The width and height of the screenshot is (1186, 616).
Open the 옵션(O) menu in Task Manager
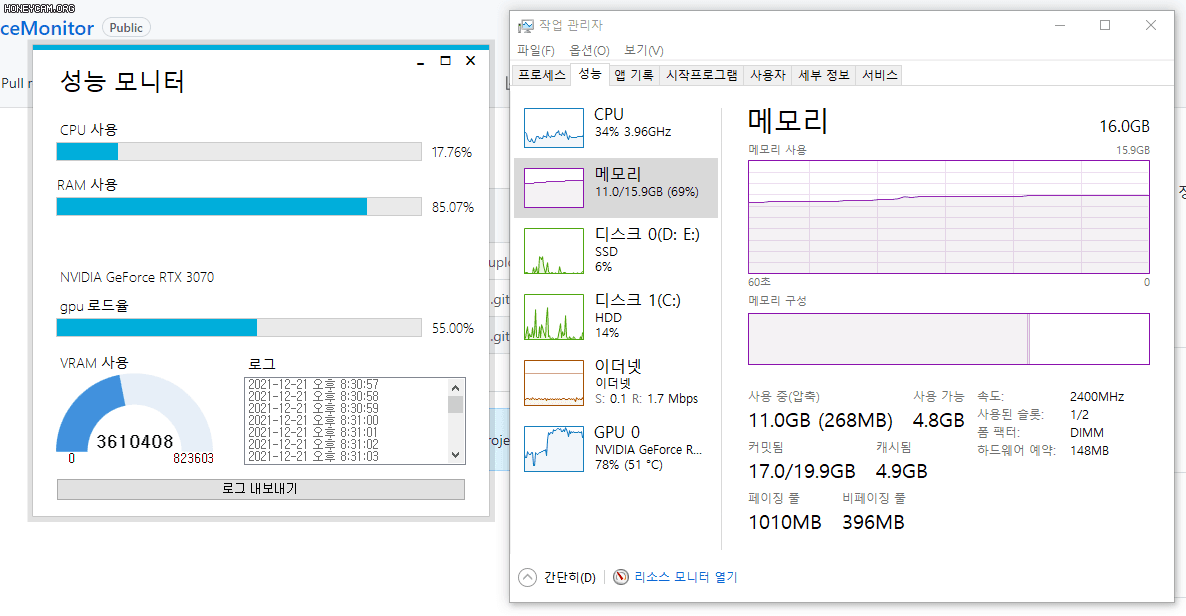pos(589,51)
